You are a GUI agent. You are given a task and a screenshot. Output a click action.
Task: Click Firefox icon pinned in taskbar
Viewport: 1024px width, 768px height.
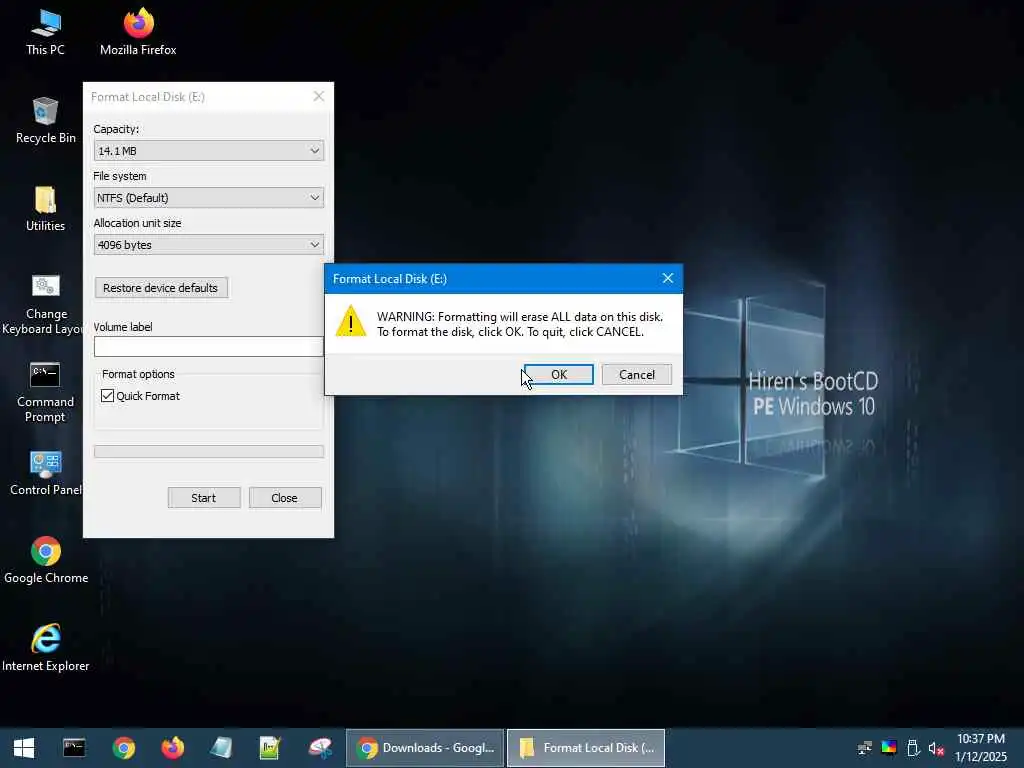tap(172, 748)
